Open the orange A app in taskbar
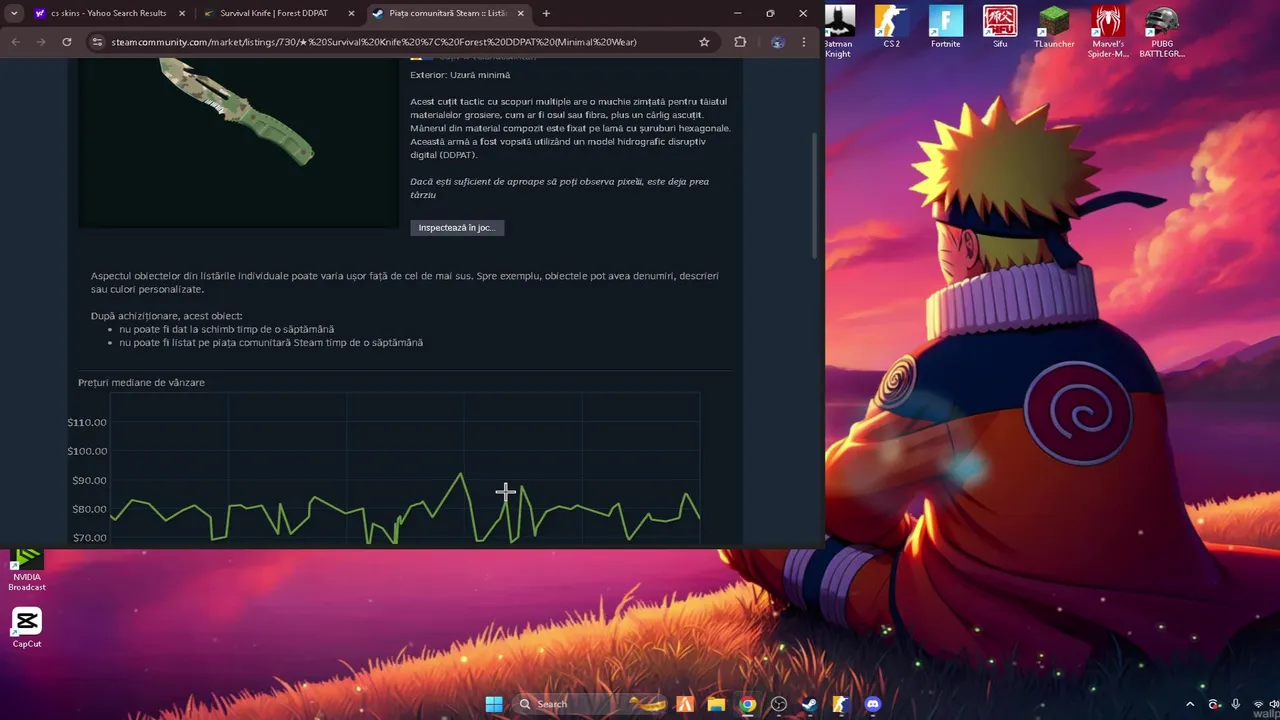 pyautogui.click(x=685, y=704)
